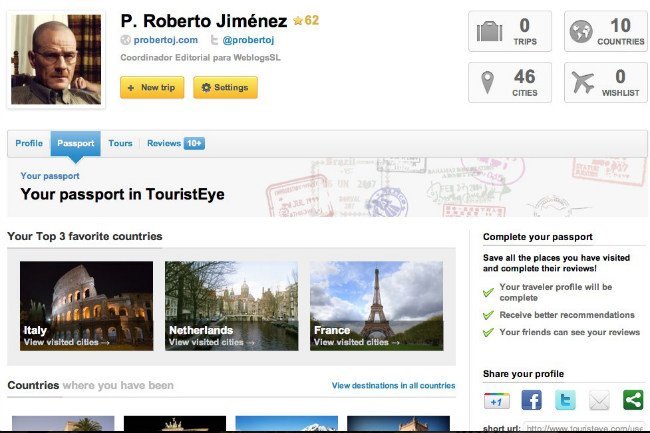Click the globe icon beside probertoj.com
This screenshot has height=433, width=650.
click(126, 40)
